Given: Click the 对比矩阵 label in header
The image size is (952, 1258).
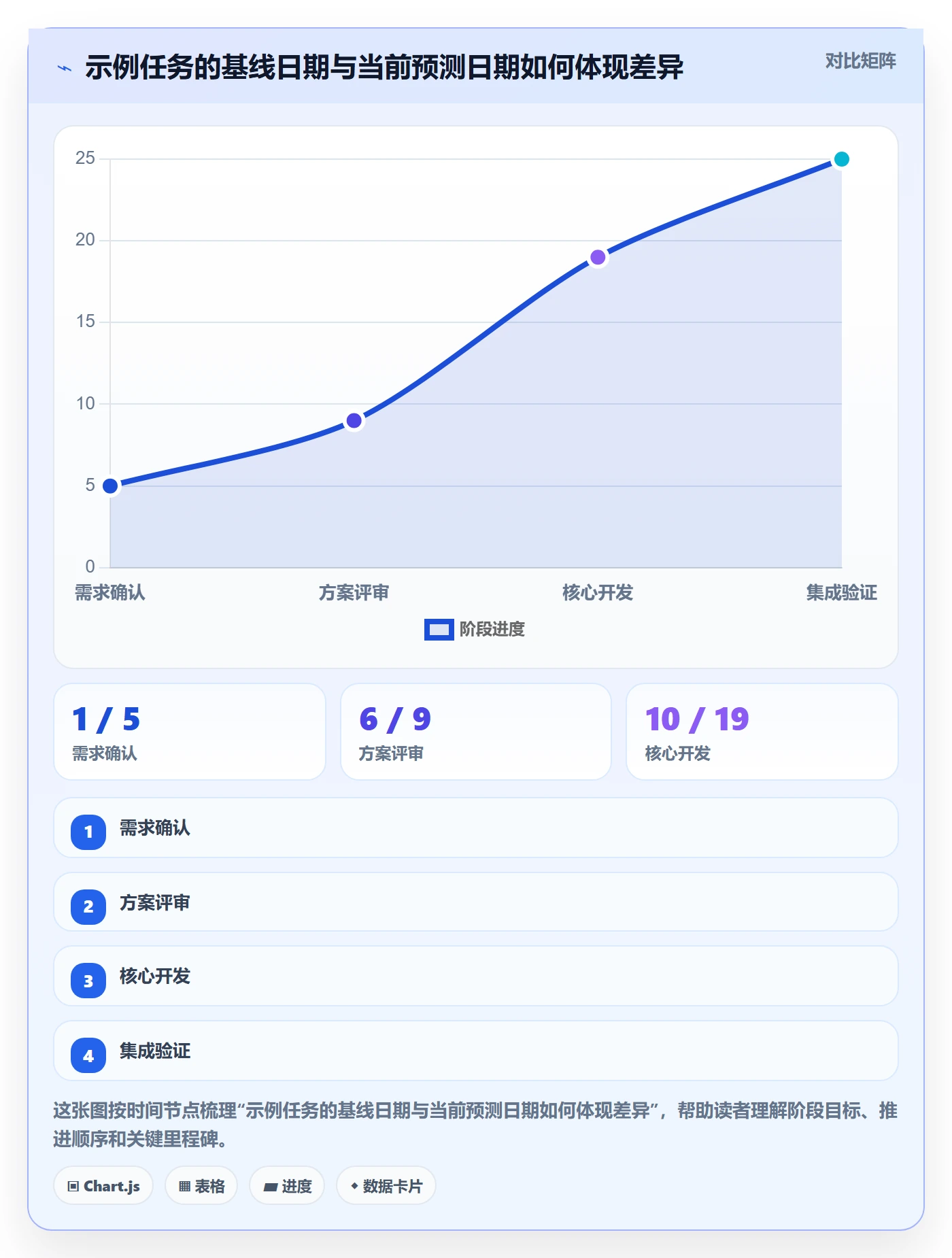Looking at the screenshot, I should click(860, 61).
